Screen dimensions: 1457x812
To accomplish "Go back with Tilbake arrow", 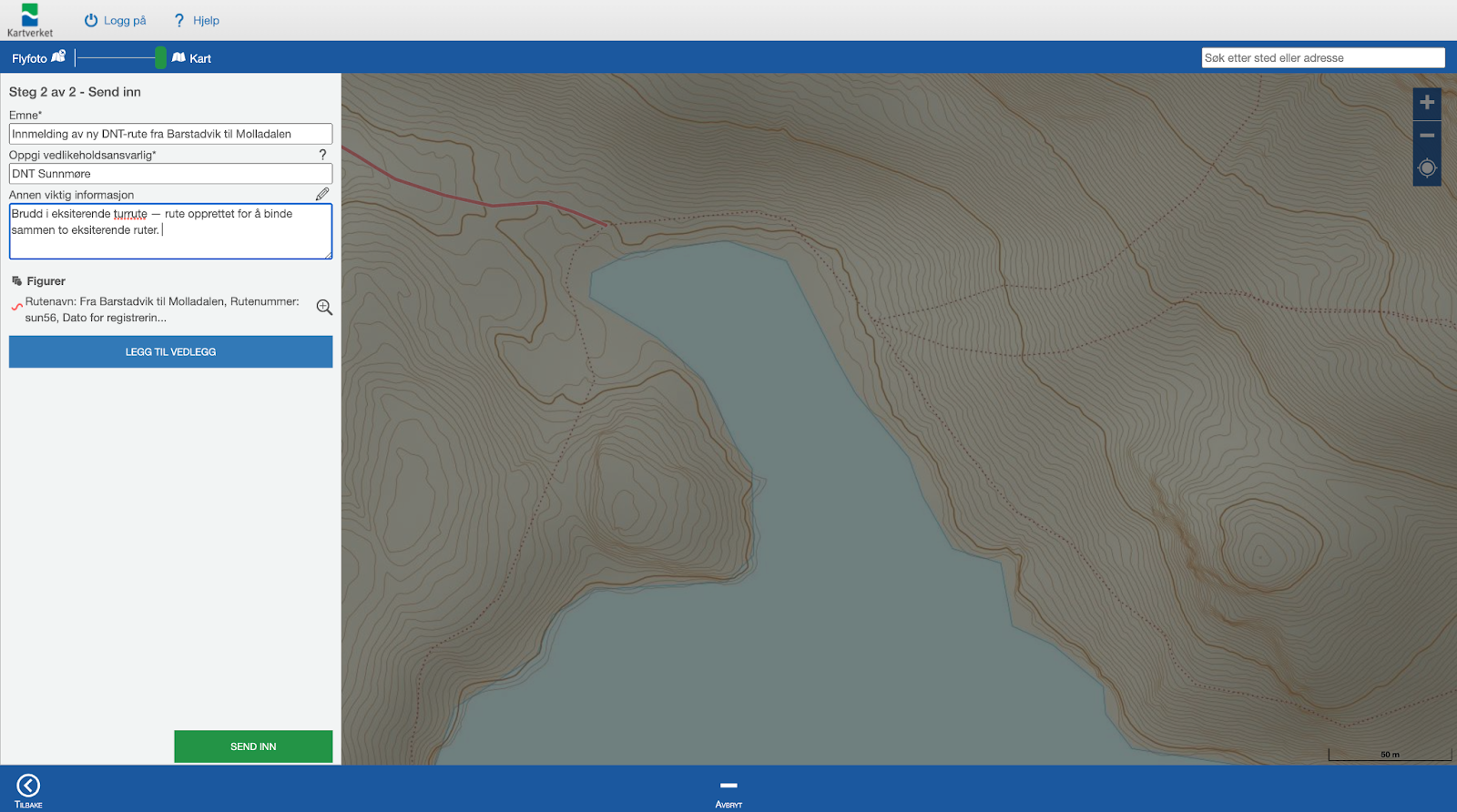I will 28,787.
